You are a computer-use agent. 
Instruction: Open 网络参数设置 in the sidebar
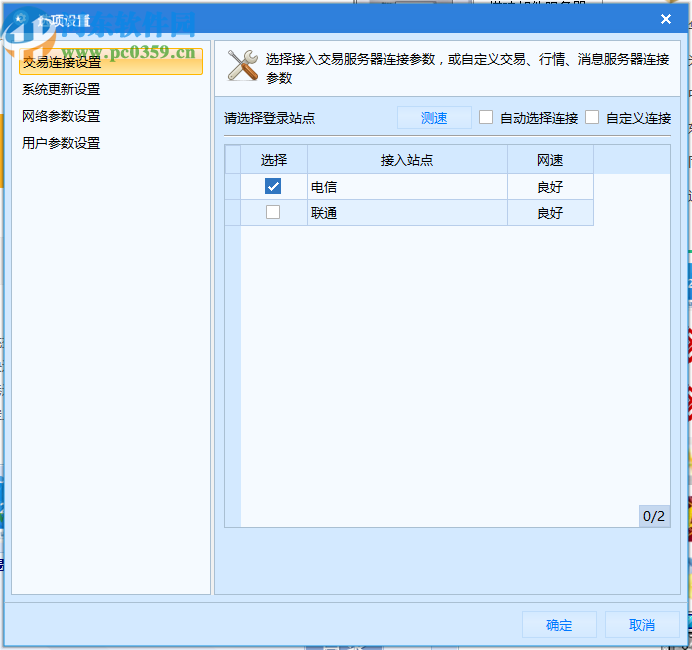point(61,116)
